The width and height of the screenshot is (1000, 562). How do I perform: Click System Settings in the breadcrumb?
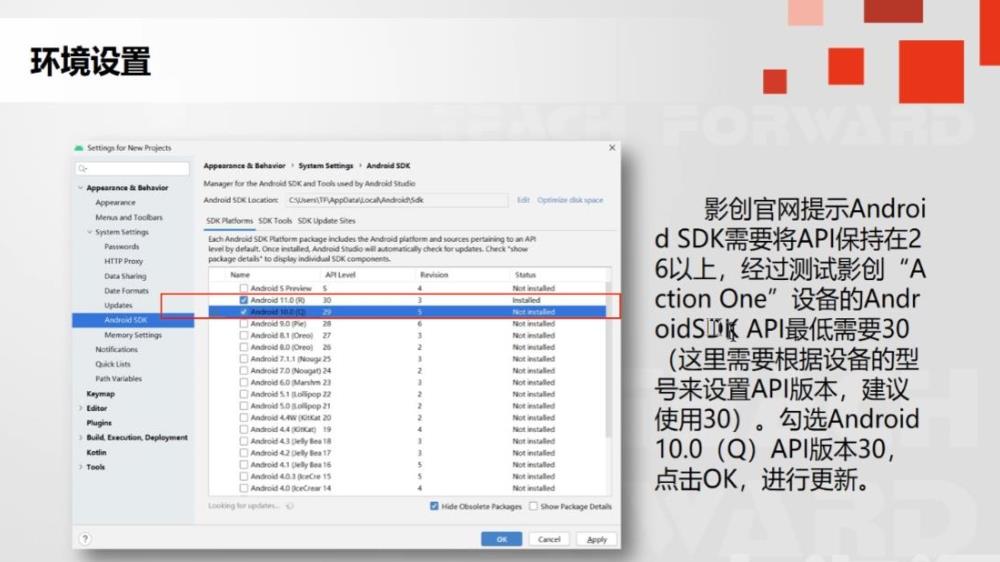click(x=326, y=166)
